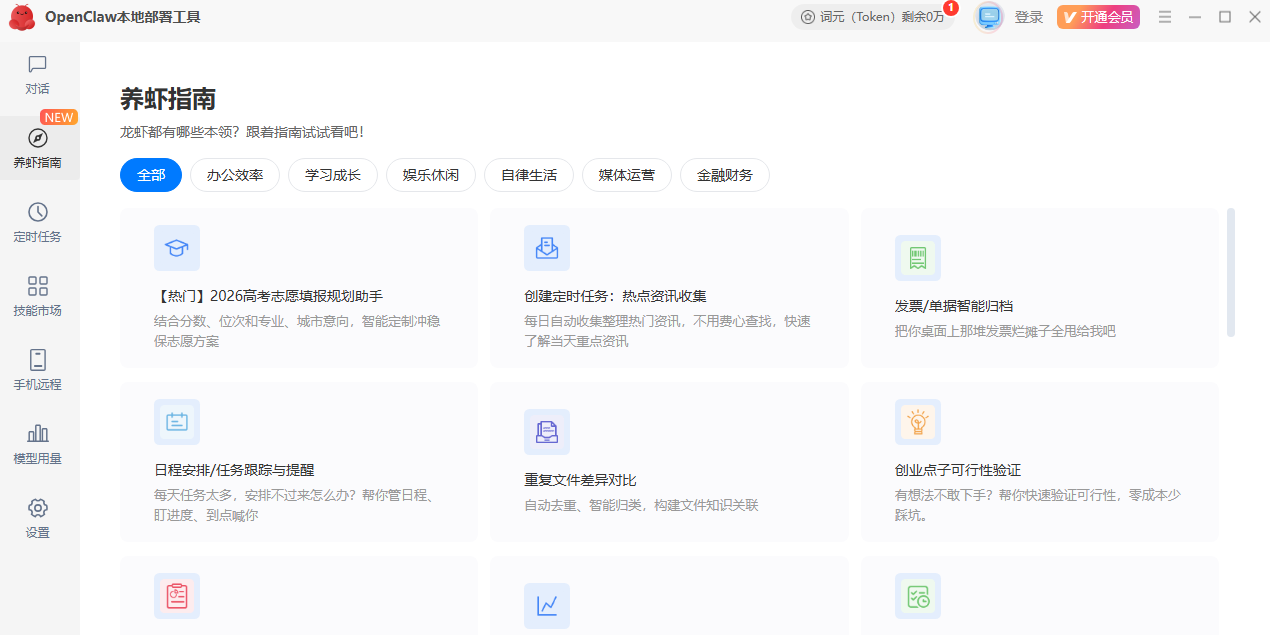Open 【热门】2026高考志愿填报规划助手 card title

[x=269, y=296]
